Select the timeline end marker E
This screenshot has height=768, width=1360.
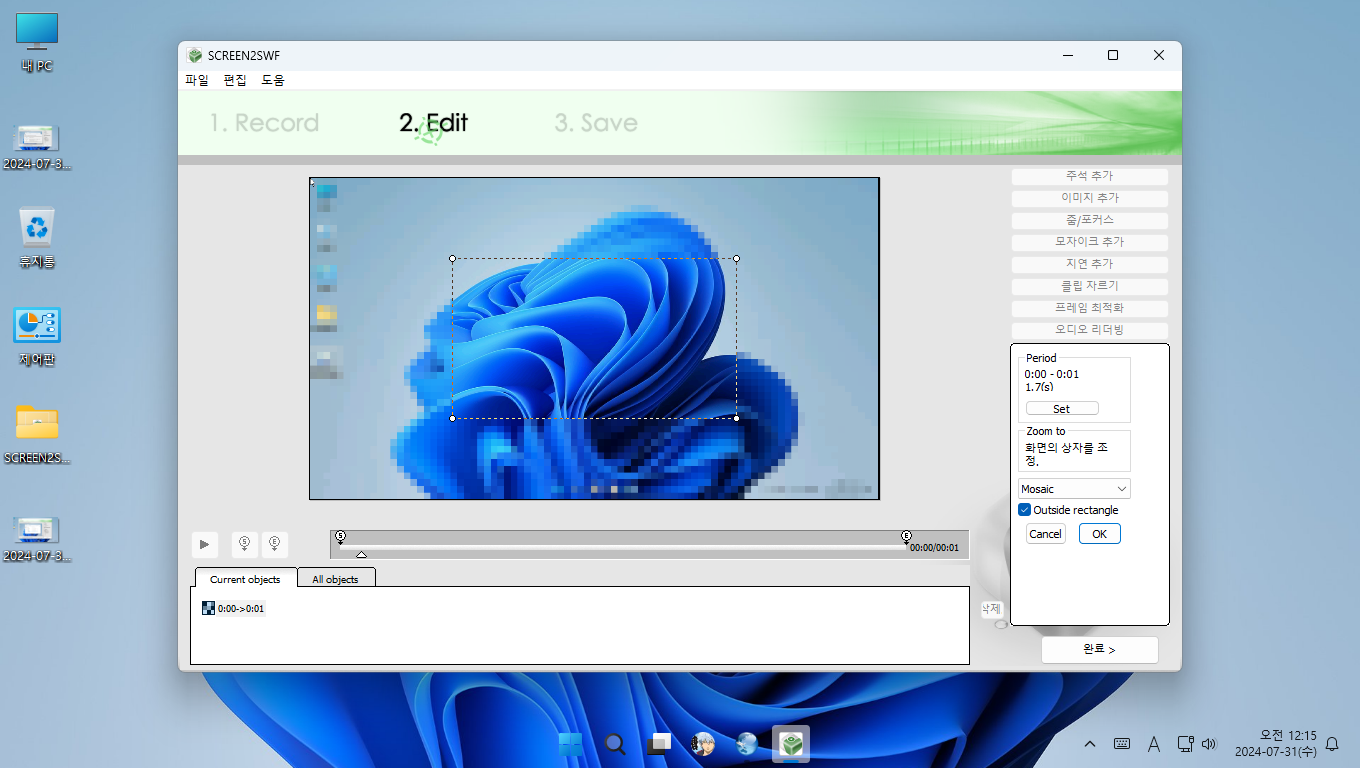(906, 537)
